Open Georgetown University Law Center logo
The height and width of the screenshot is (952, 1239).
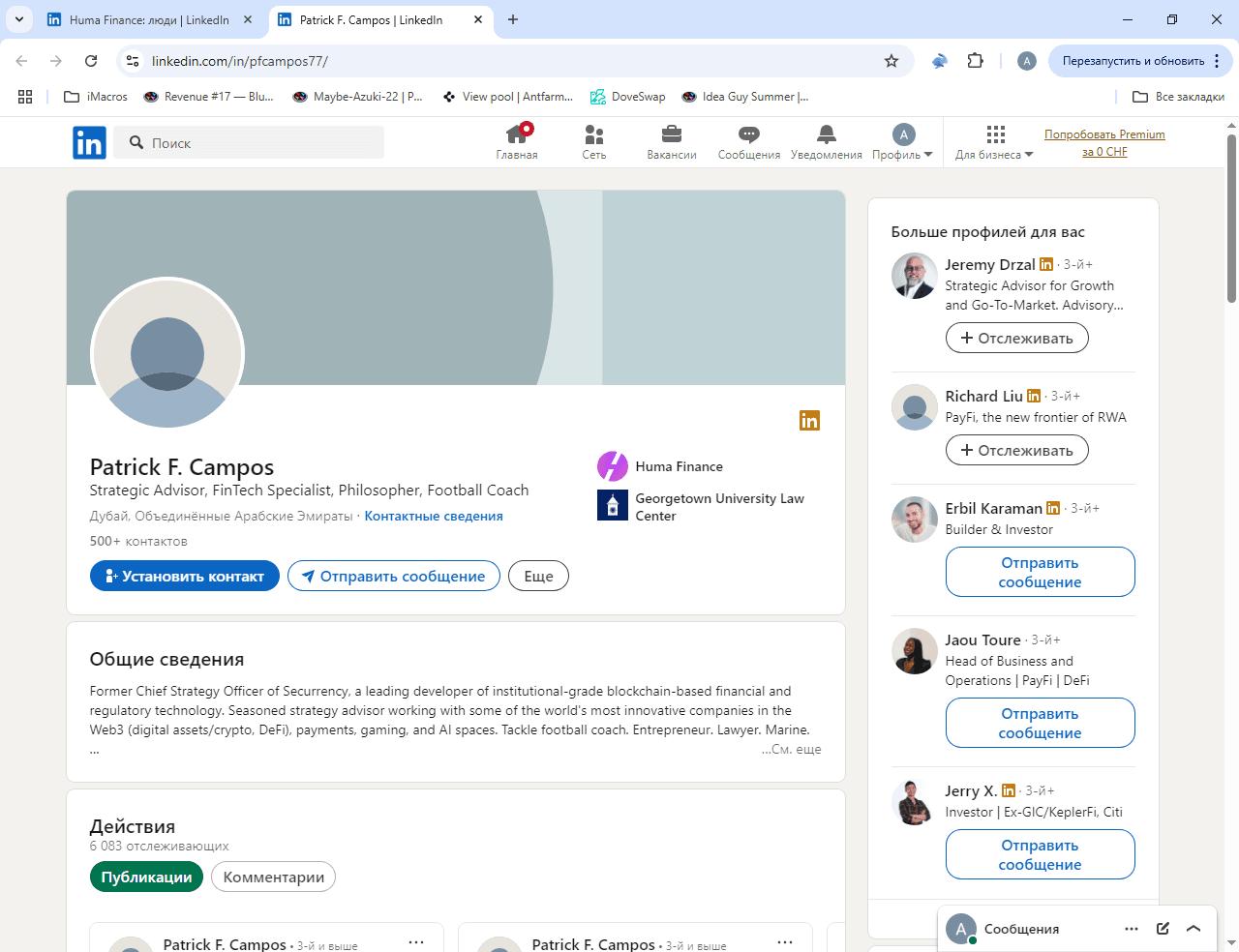tap(613, 505)
